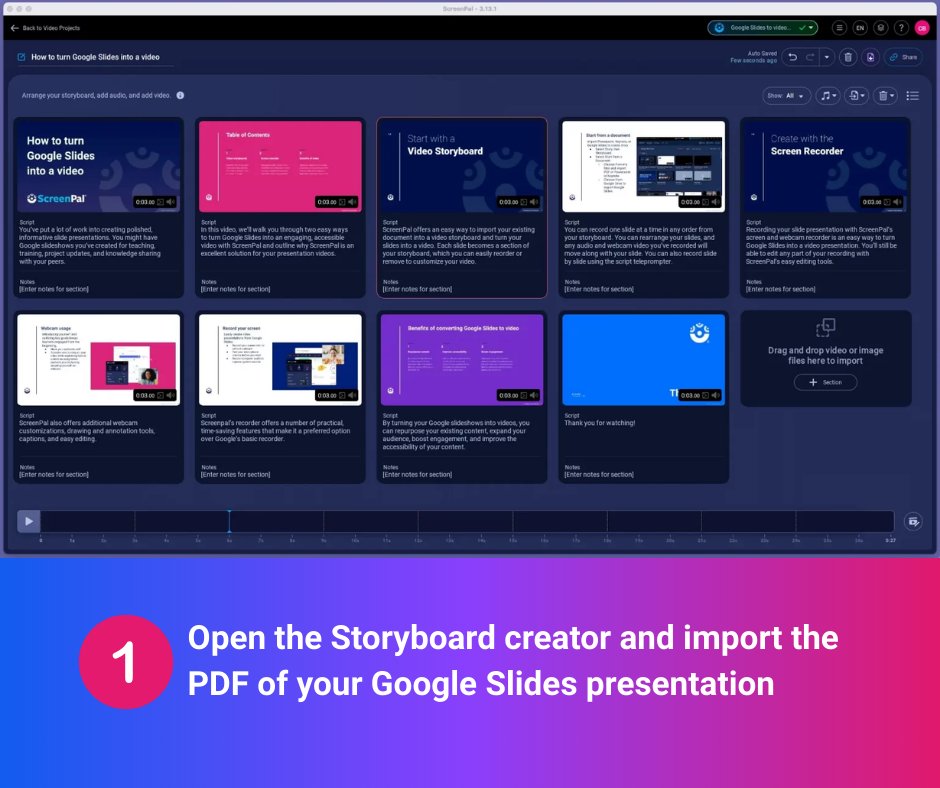Viewport: 940px width, 788px height.
Task: Click the 0:03.00 duration on the title slide
Action: click(x=145, y=202)
